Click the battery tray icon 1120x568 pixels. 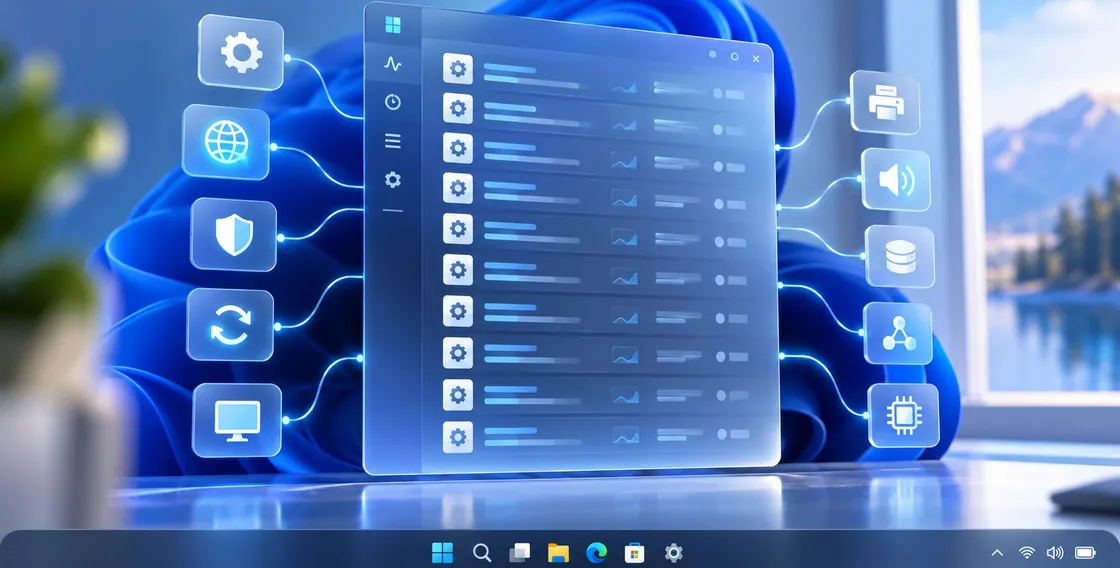pyautogui.click(x=1085, y=552)
